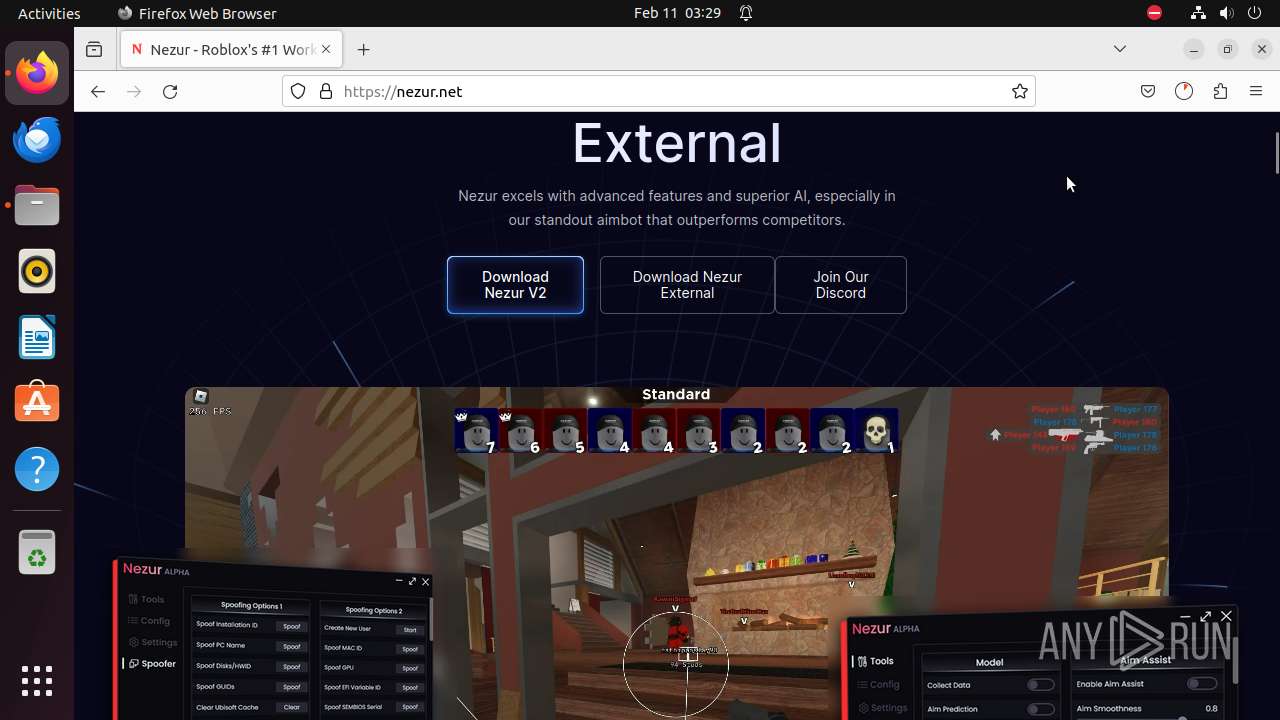Click Download Nezur External button
The width and height of the screenshot is (1280, 720).
click(x=687, y=285)
